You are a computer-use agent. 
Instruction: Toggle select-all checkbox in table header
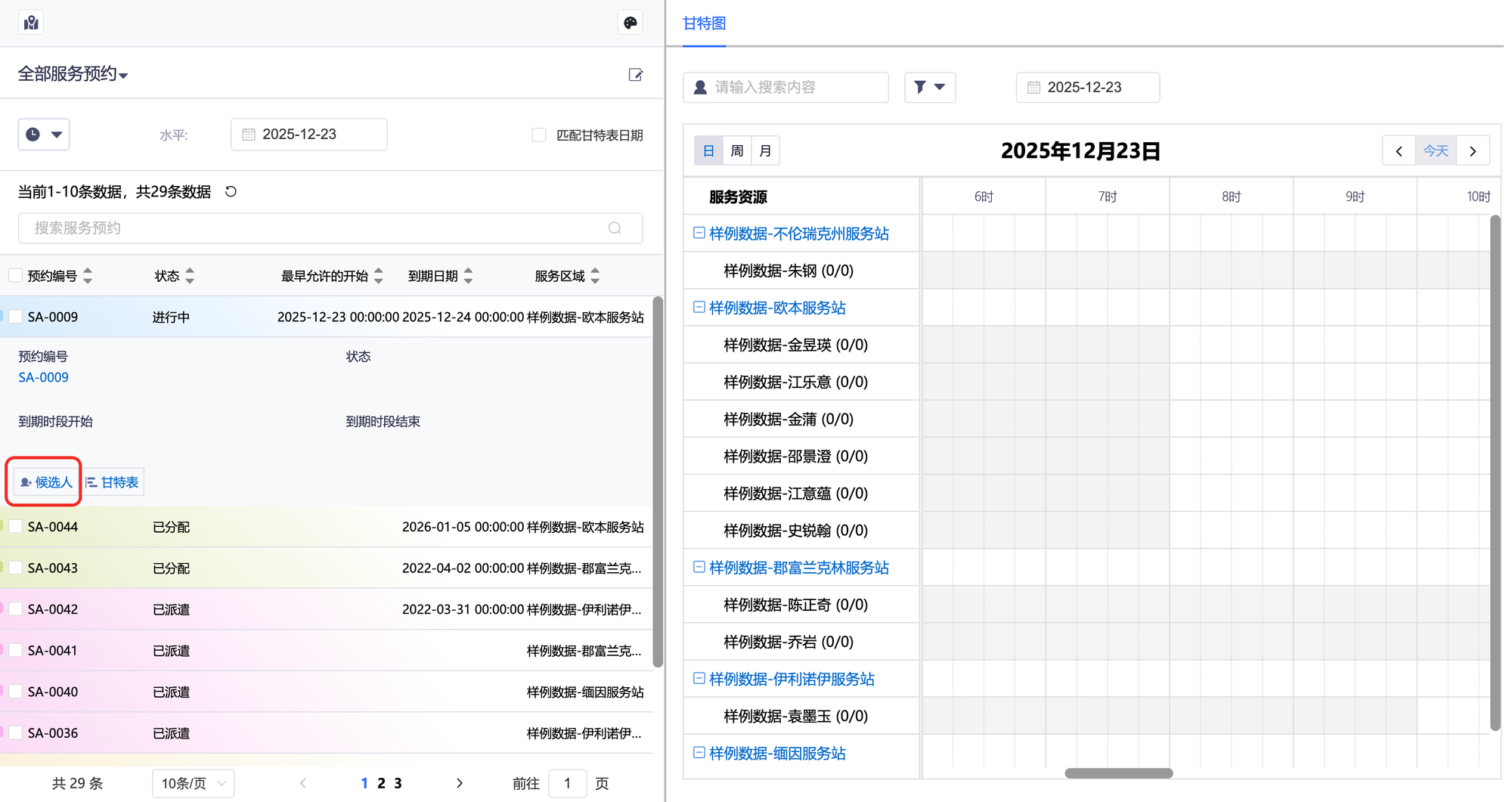click(x=16, y=276)
